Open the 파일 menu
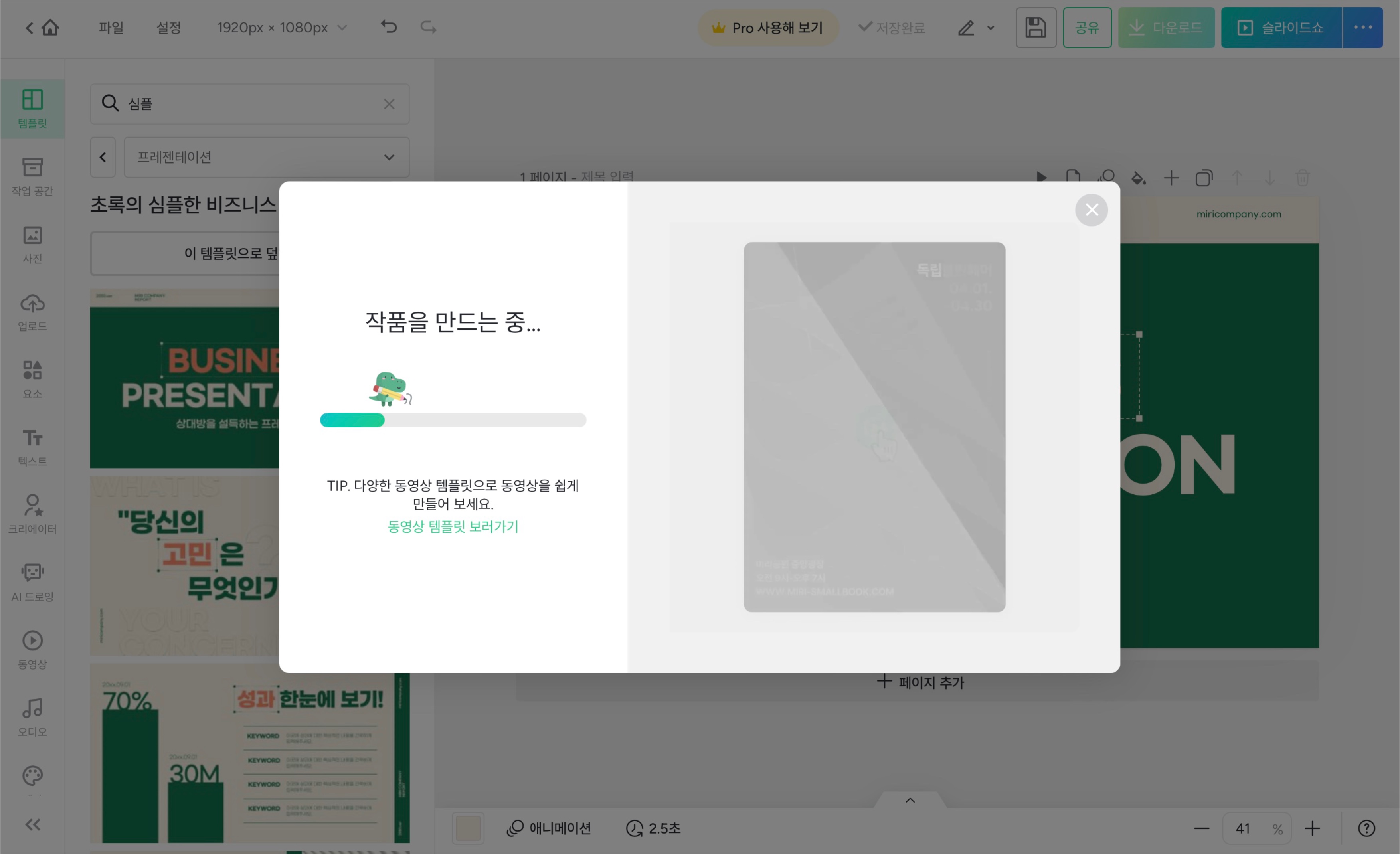Image resolution: width=1400 pixels, height=854 pixels. pyautogui.click(x=111, y=27)
